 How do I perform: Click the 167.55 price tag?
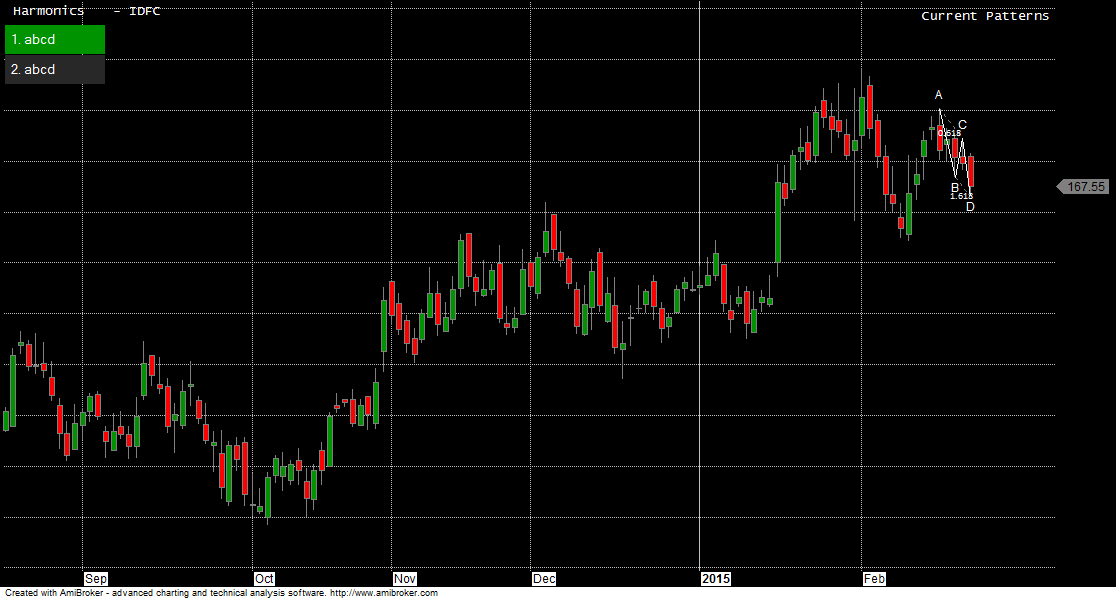(1085, 187)
